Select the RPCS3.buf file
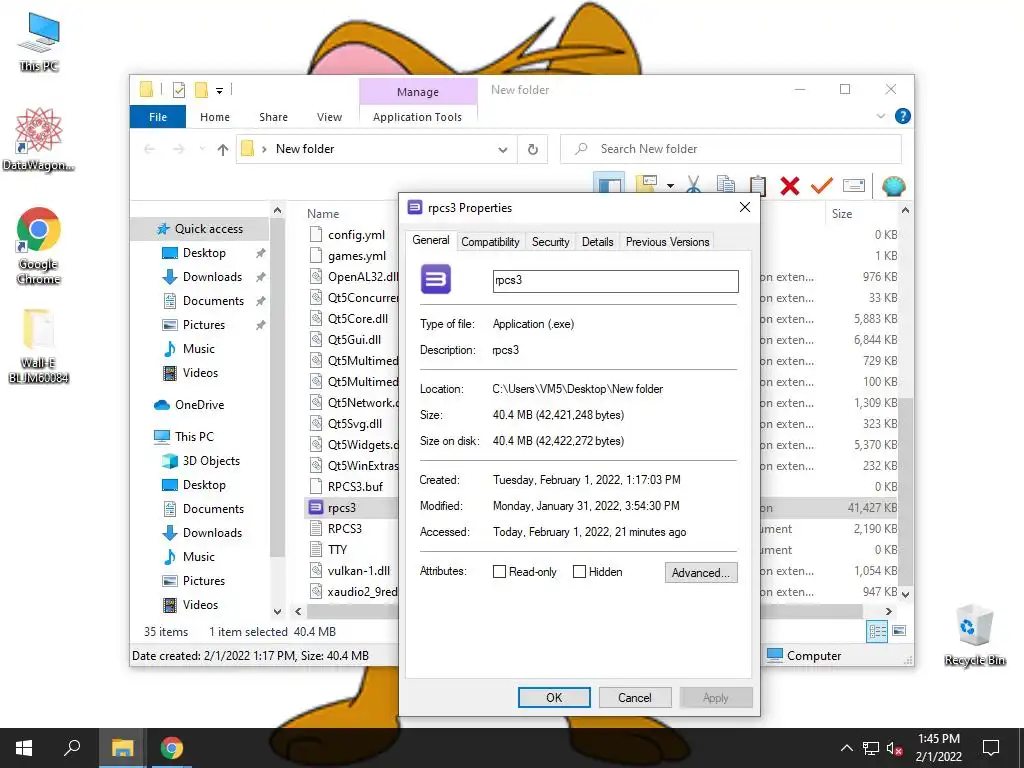Viewport: 1024px width, 768px height. (x=355, y=487)
